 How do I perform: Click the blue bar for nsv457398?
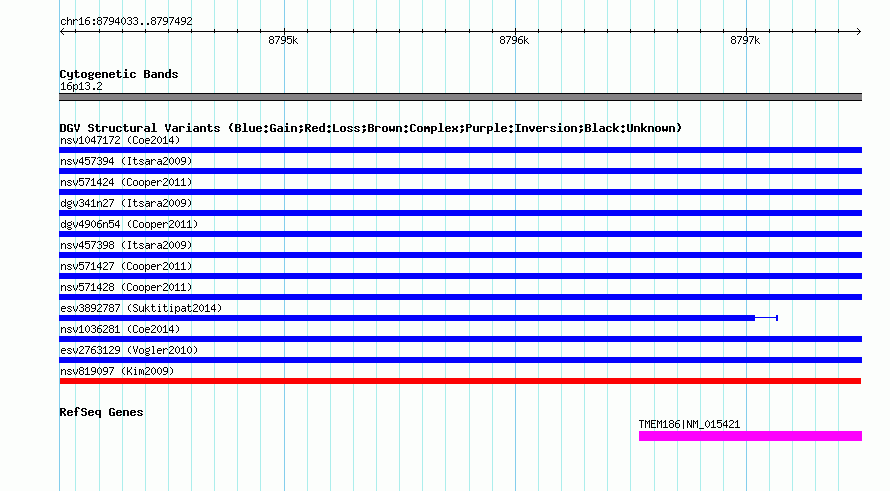(x=460, y=255)
